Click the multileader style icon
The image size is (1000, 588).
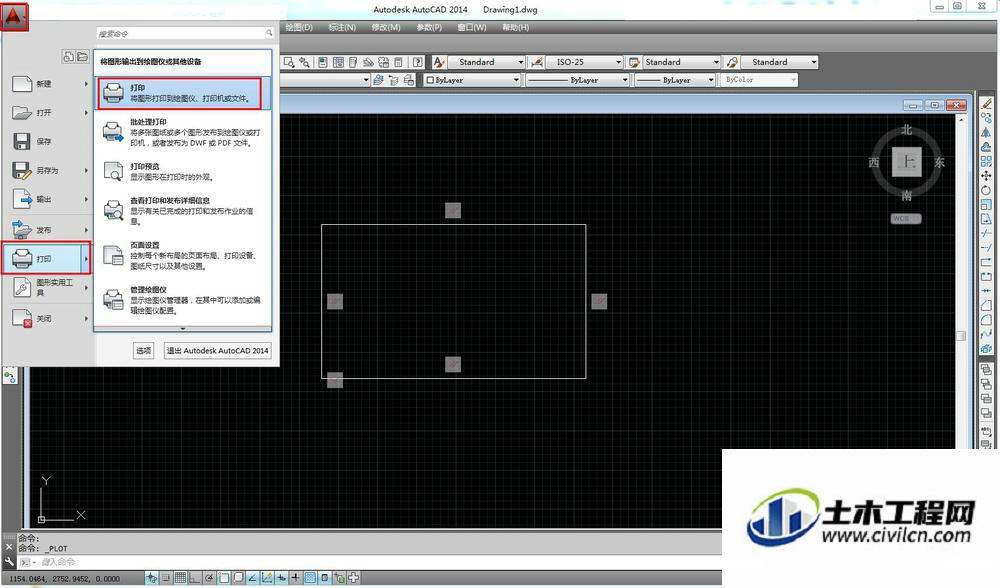(x=732, y=62)
